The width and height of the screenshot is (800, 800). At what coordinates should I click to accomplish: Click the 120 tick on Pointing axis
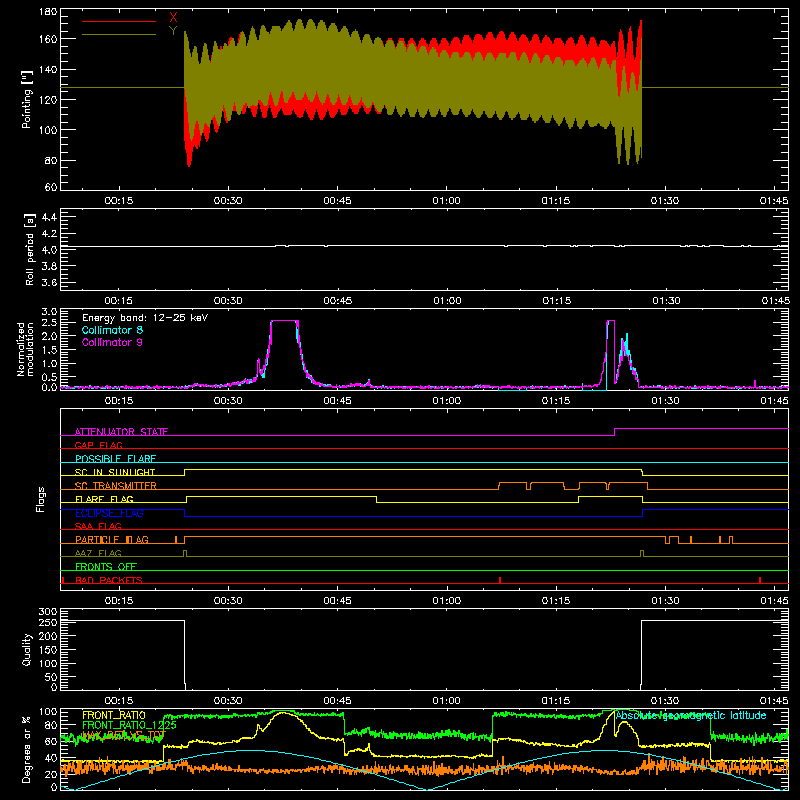point(47,99)
